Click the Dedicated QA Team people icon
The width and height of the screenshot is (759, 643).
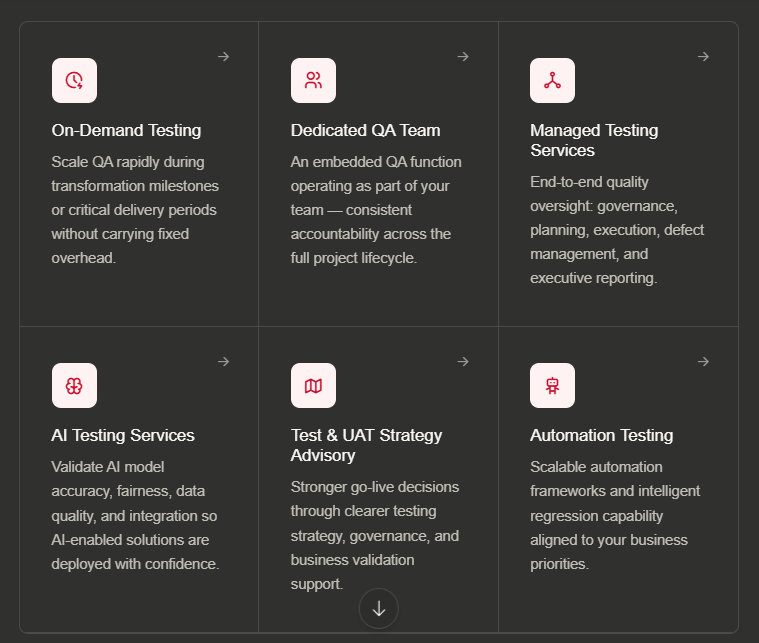pos(313,80)
